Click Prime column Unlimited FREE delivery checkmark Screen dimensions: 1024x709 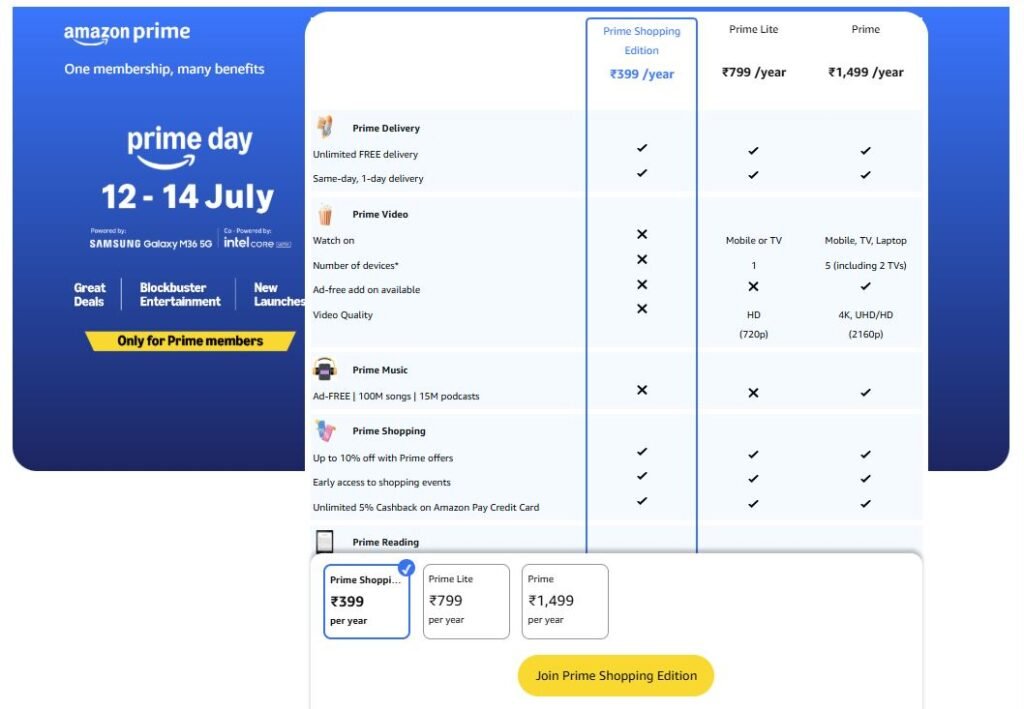865,150
